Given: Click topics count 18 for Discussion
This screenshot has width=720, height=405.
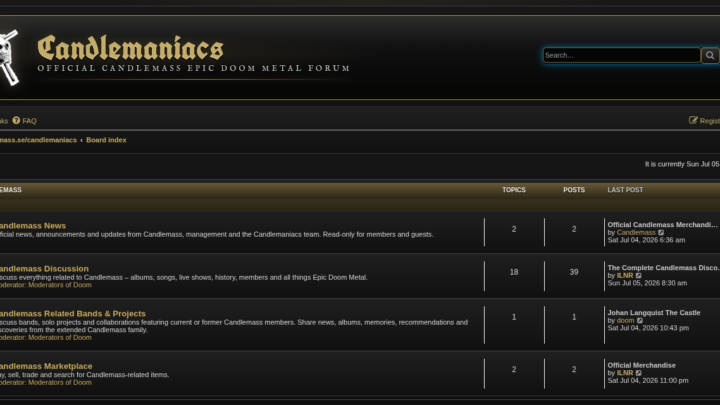Looking at the screenshot, I should tap(514, 272).
